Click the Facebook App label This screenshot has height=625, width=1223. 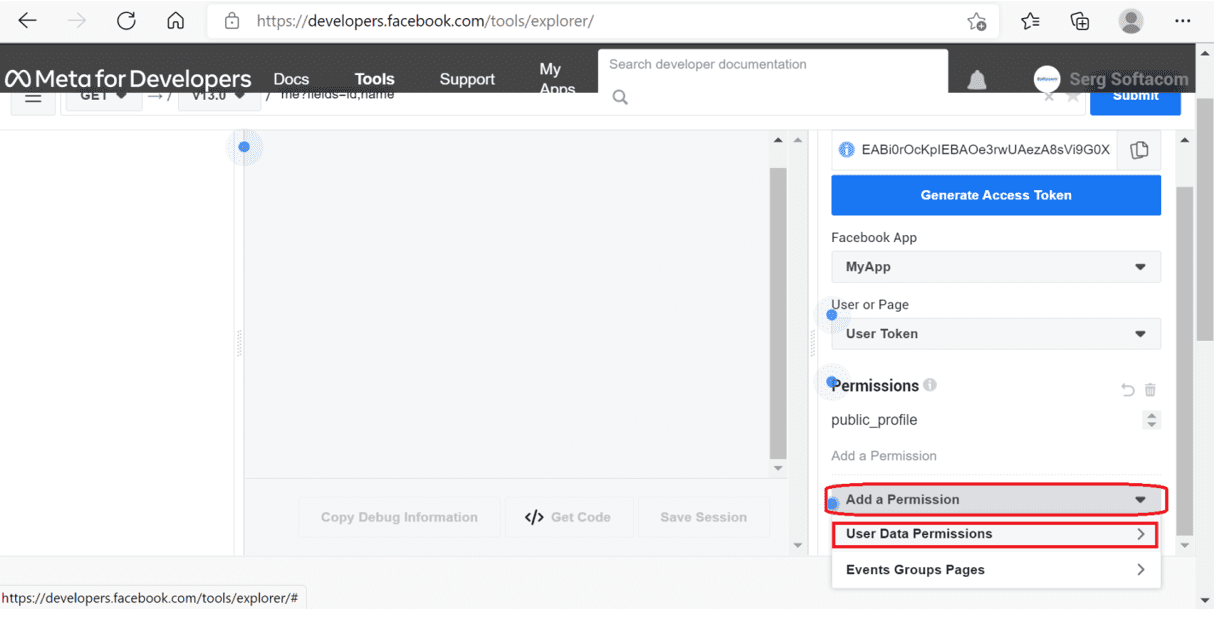[x=874, y=238]
